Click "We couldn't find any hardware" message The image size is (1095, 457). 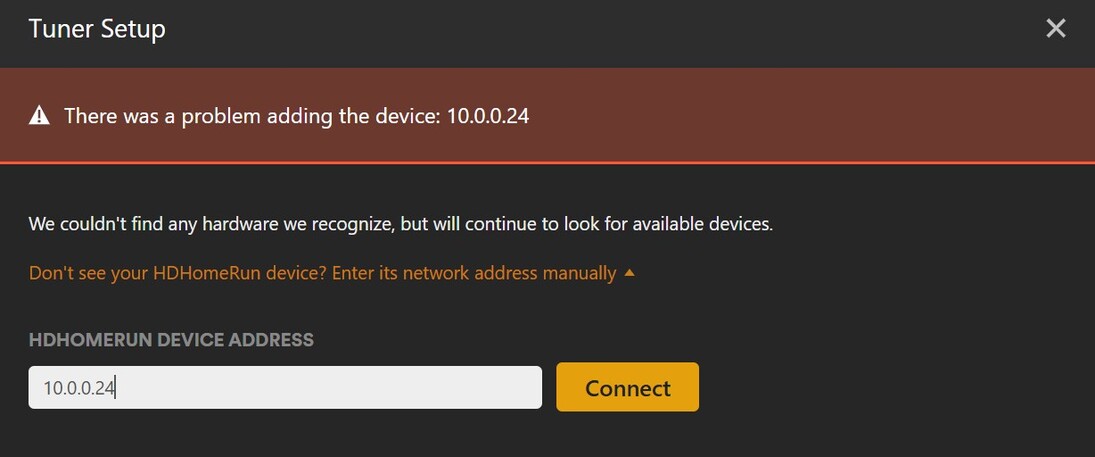pos(210,223)
